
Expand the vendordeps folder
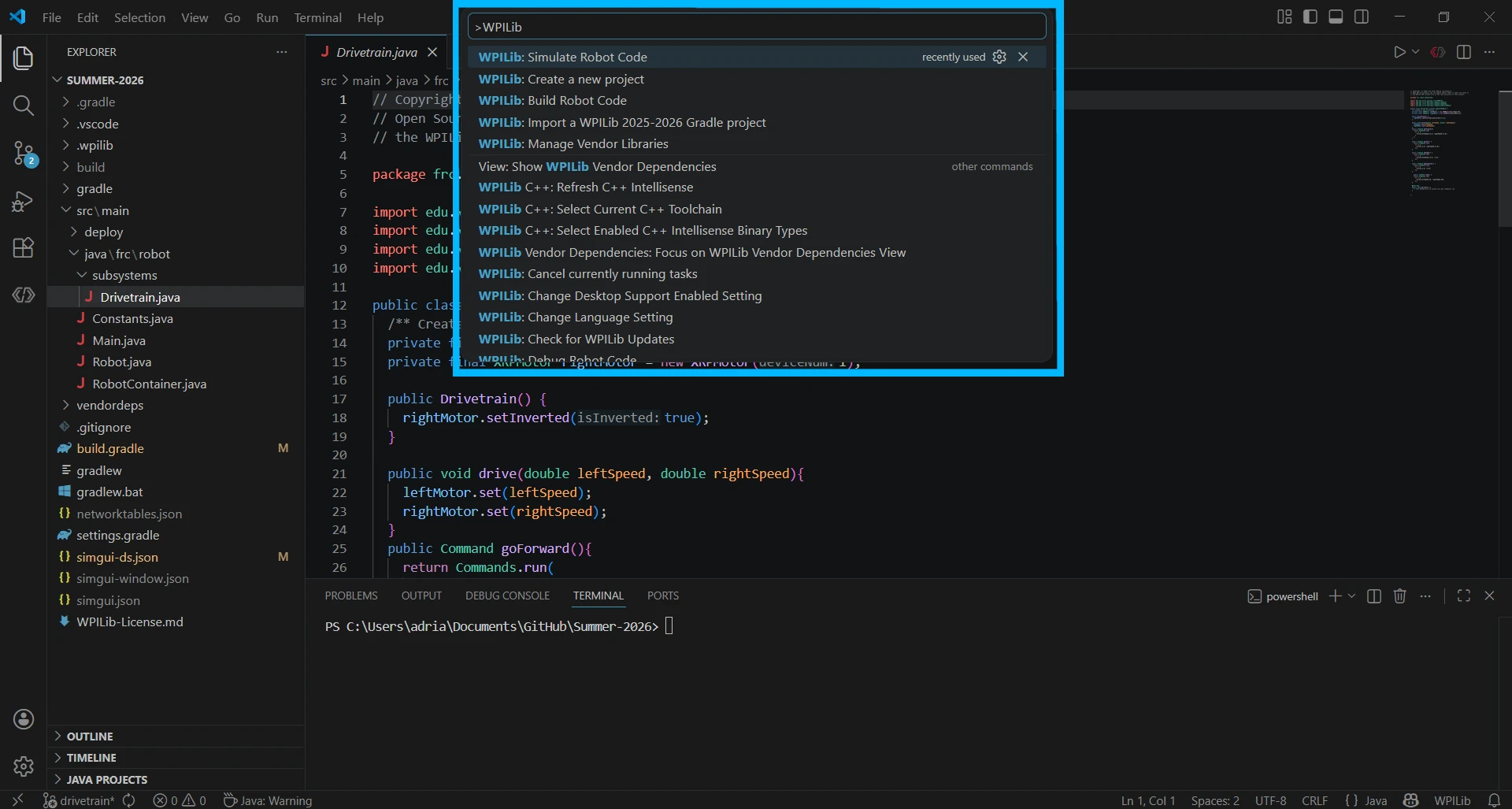(109, 405)
